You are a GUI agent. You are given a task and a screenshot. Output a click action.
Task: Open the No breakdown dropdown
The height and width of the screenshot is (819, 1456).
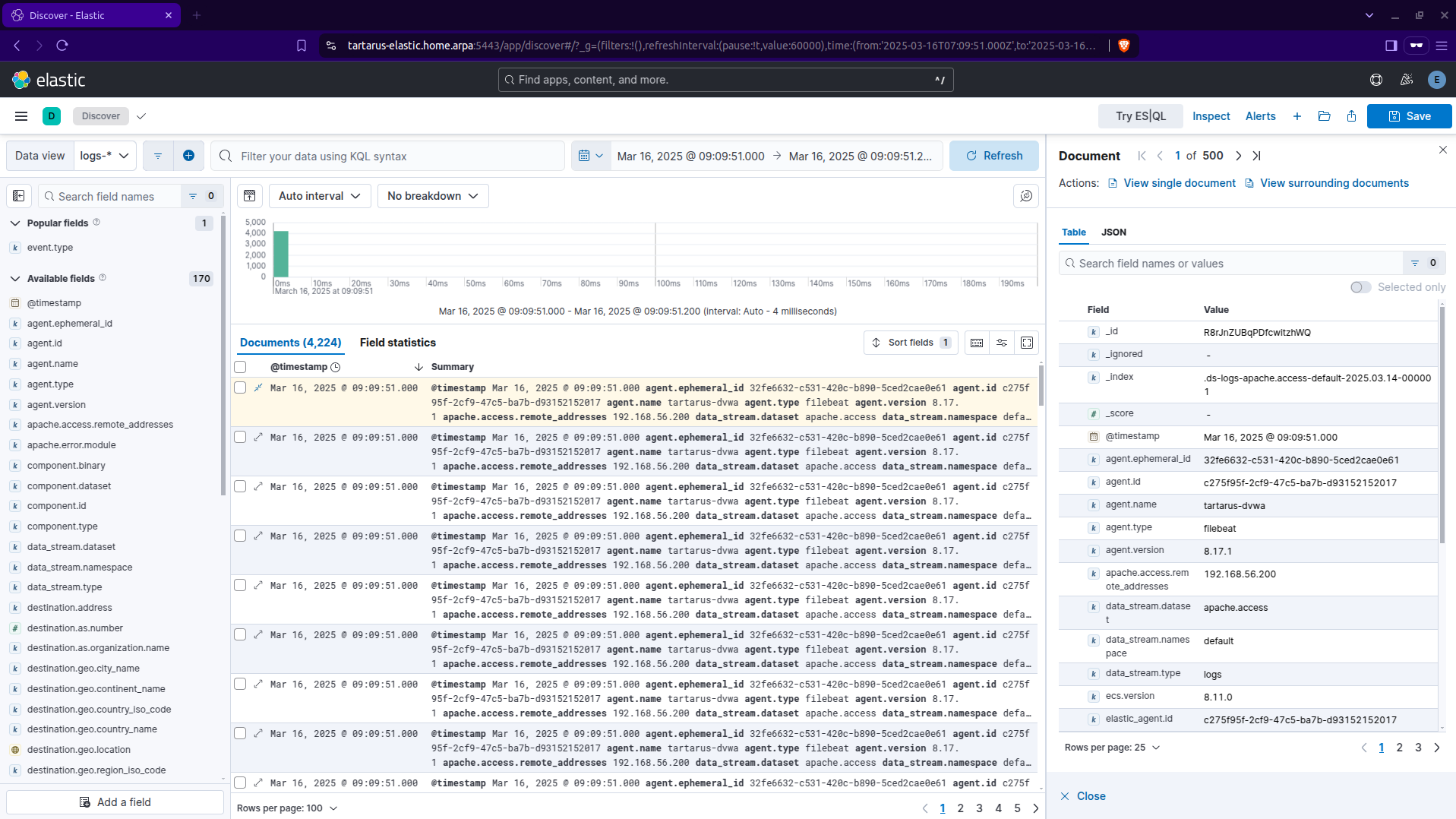432,196
